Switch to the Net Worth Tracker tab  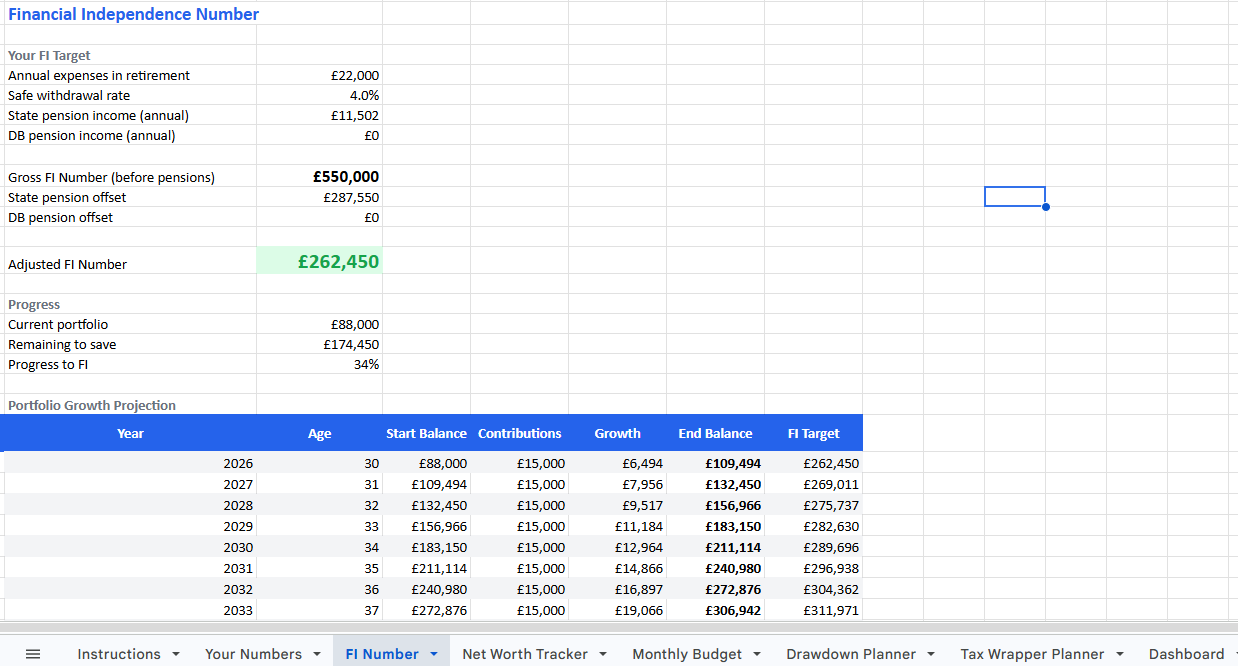tap(526, 653)
